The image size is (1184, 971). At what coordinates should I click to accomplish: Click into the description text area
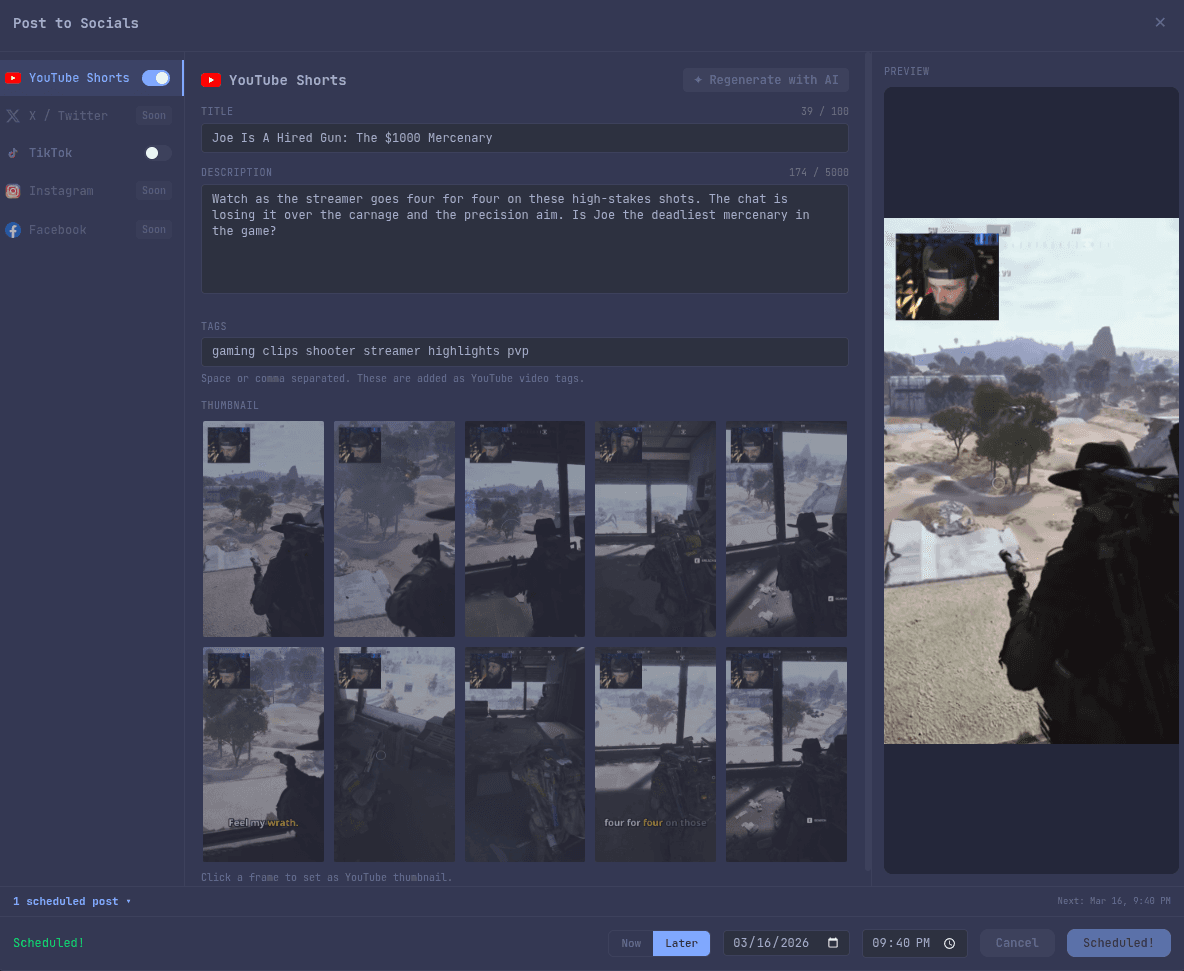point(525,239)
